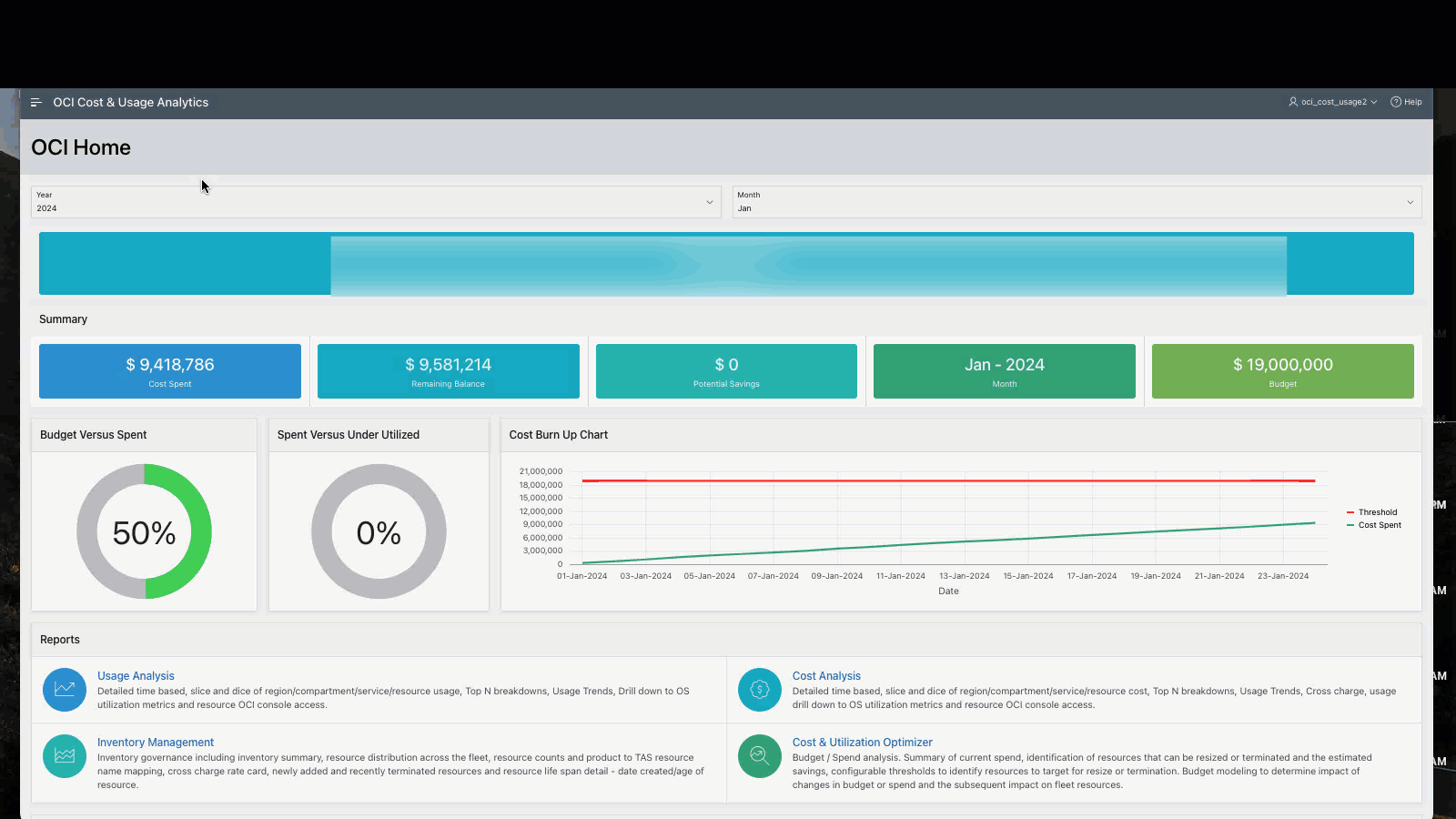
Task: Open the Cost Analysis report
Action: (x=826, y=675)
